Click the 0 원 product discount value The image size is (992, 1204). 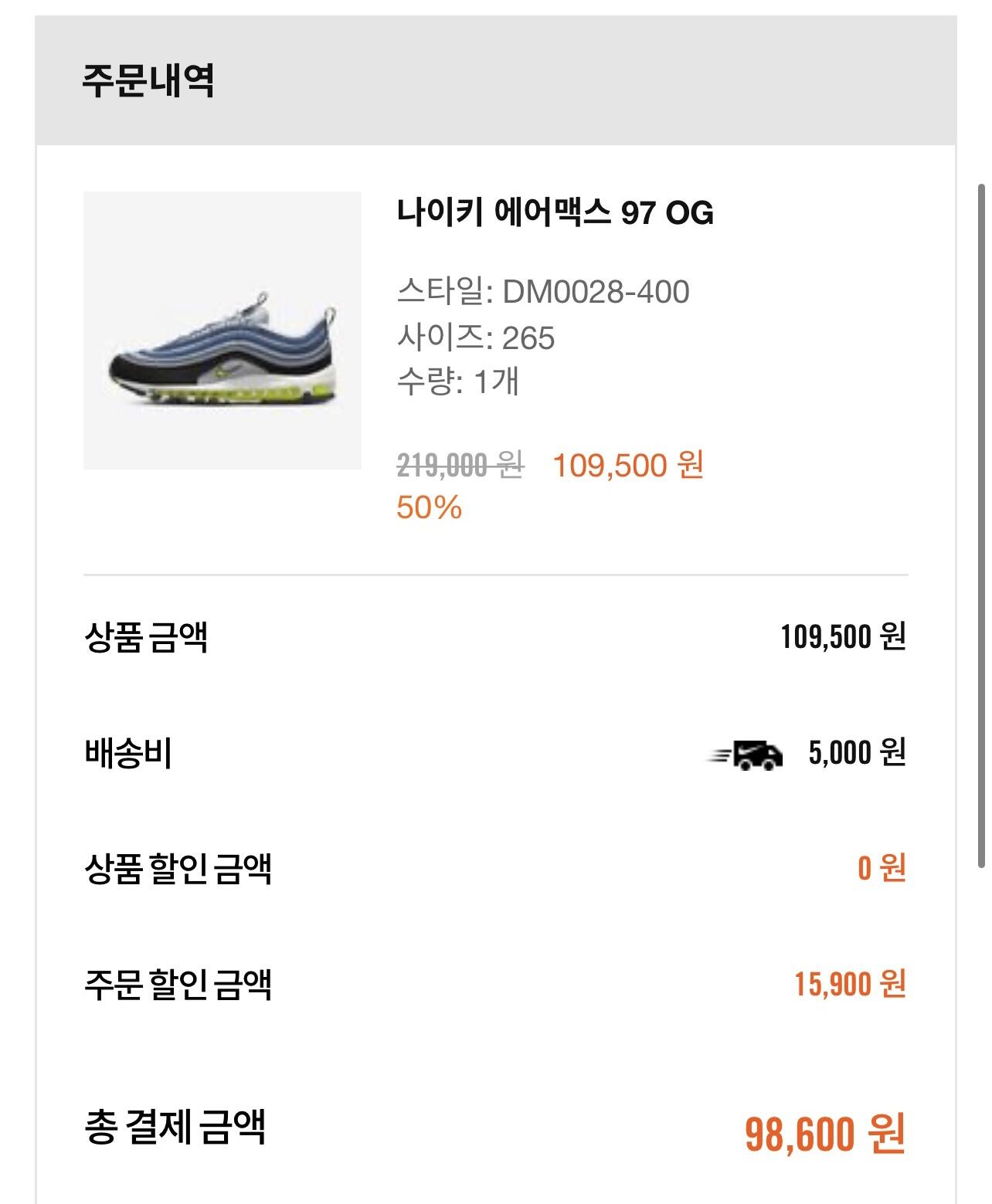(882, 869)
